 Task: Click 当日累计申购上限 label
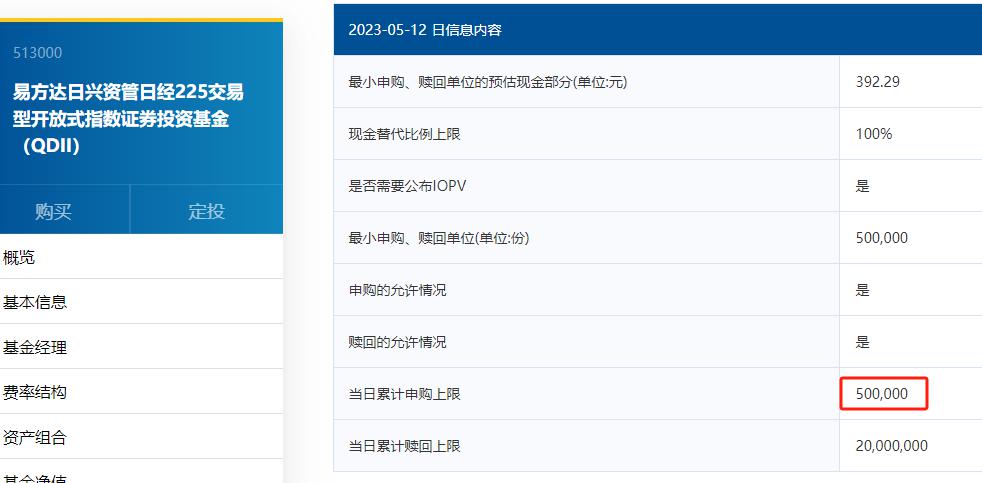pyautogui.click(x=405, y=394)
